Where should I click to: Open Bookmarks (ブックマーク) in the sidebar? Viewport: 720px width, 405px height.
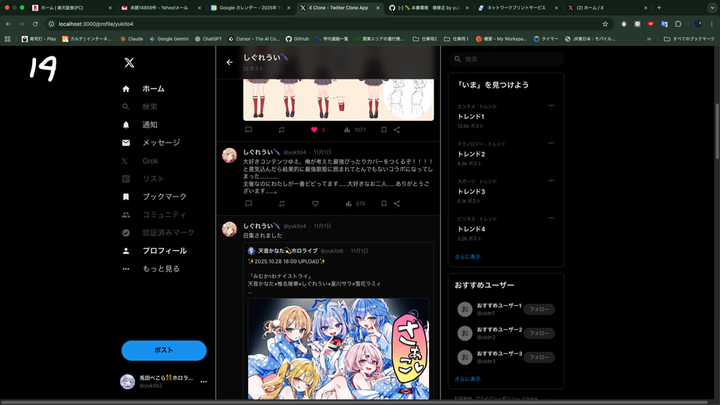154,197
